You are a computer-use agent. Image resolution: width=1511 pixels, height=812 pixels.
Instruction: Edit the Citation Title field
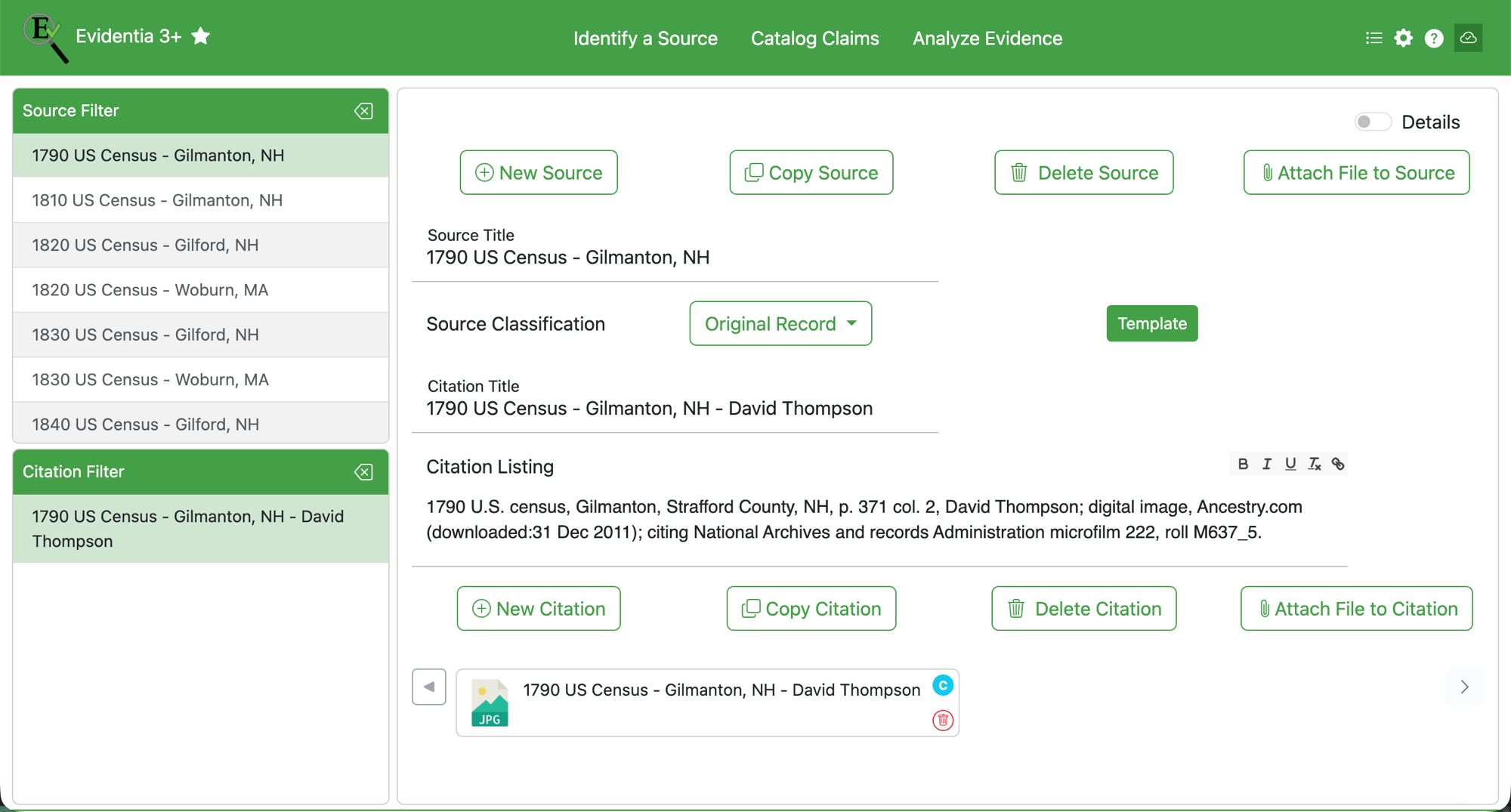click(675, 409)
